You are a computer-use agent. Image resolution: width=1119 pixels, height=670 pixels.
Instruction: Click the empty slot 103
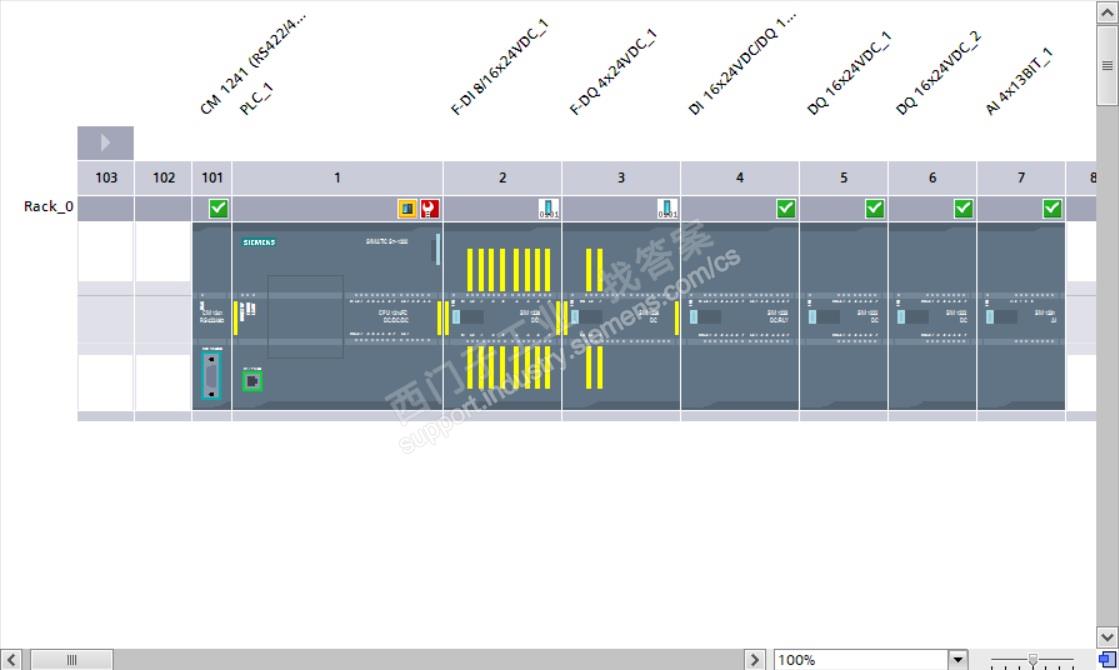[106, 316]
